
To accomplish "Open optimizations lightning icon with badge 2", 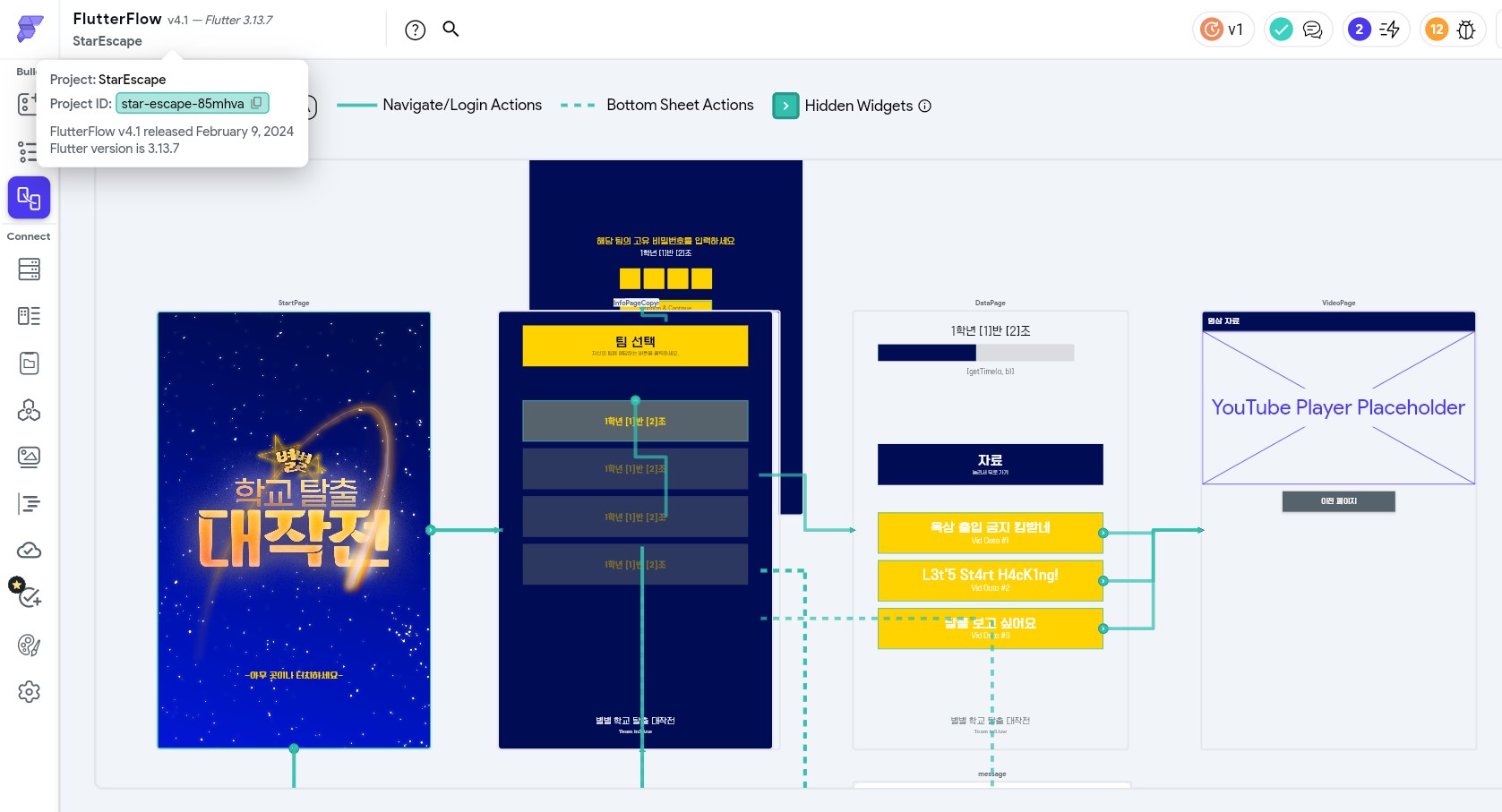I will point(1389,30).
